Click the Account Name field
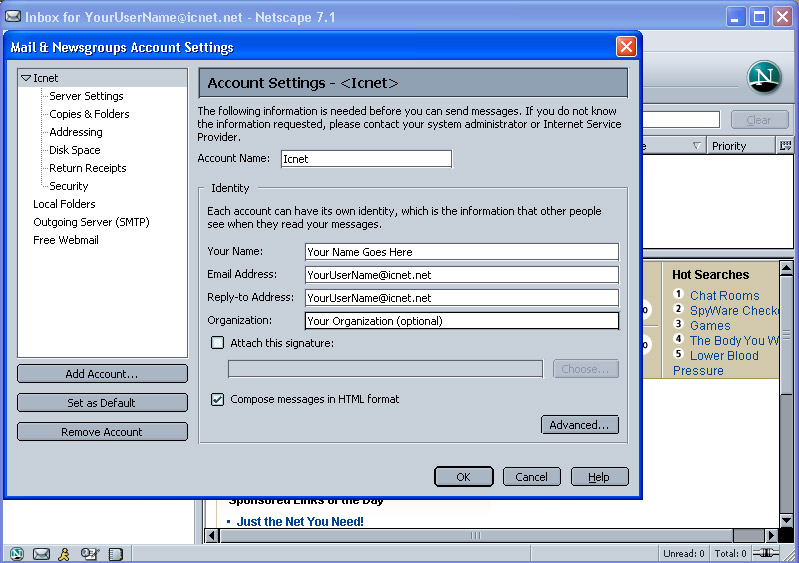Viewport: 799px width, 563px height. 366,158
